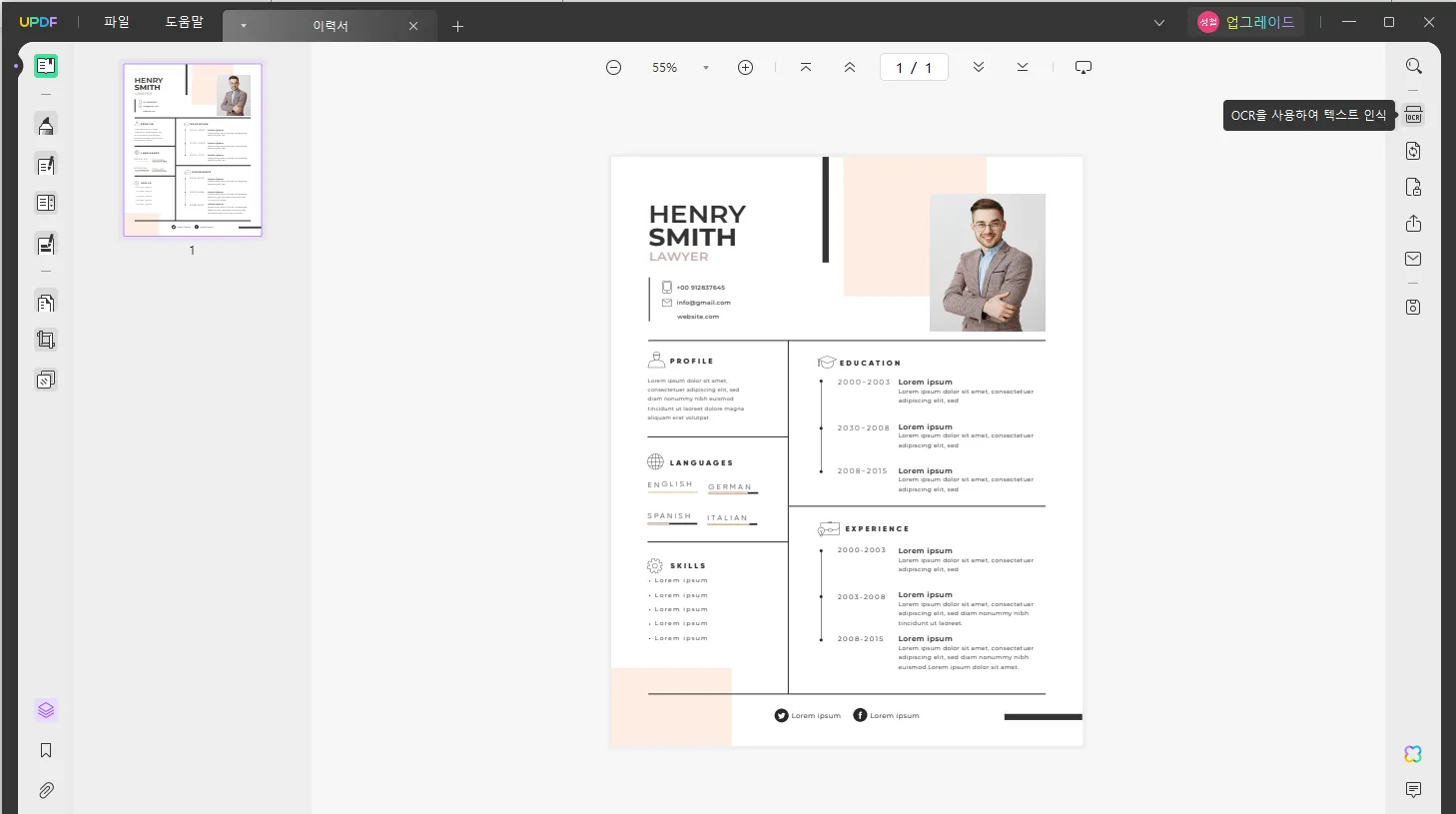Click the LANGUAGES section title
Image resolution: width=1456 pixels, height=814 pixels.
pos(701,462)
